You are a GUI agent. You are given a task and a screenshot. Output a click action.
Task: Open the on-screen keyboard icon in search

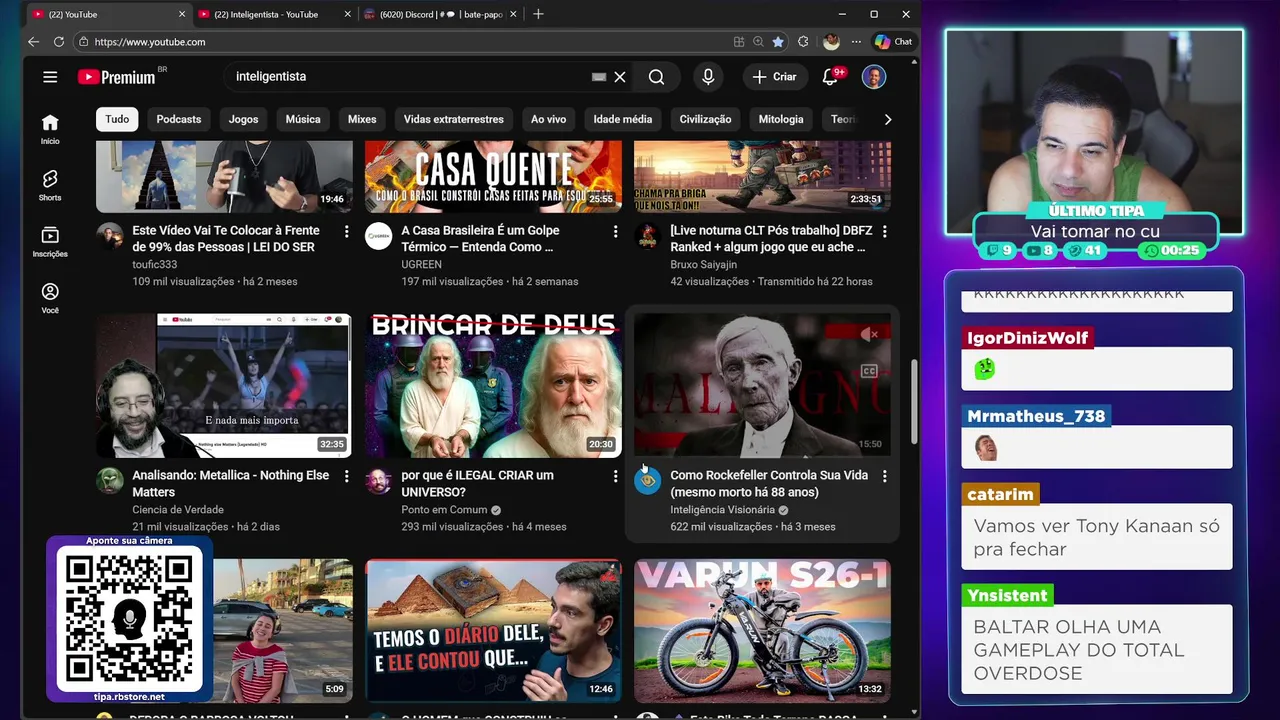(599, 77)
